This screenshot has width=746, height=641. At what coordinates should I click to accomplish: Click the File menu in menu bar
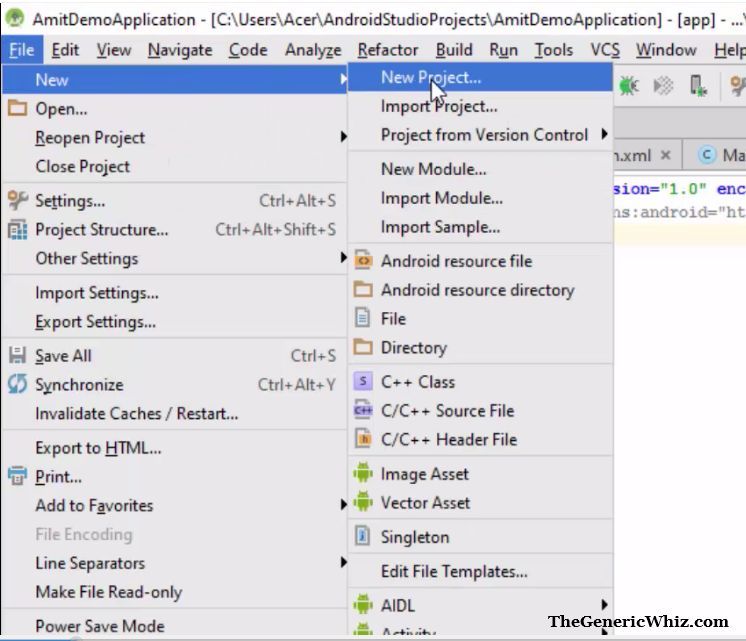point(22,50)
